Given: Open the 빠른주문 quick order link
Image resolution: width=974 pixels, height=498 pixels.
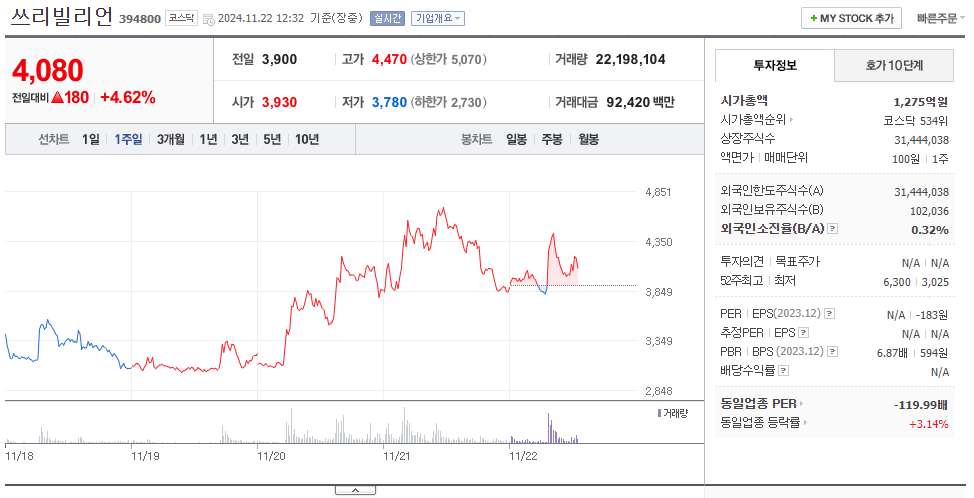Looking at the screenshot, I should (x=940, y=19).
